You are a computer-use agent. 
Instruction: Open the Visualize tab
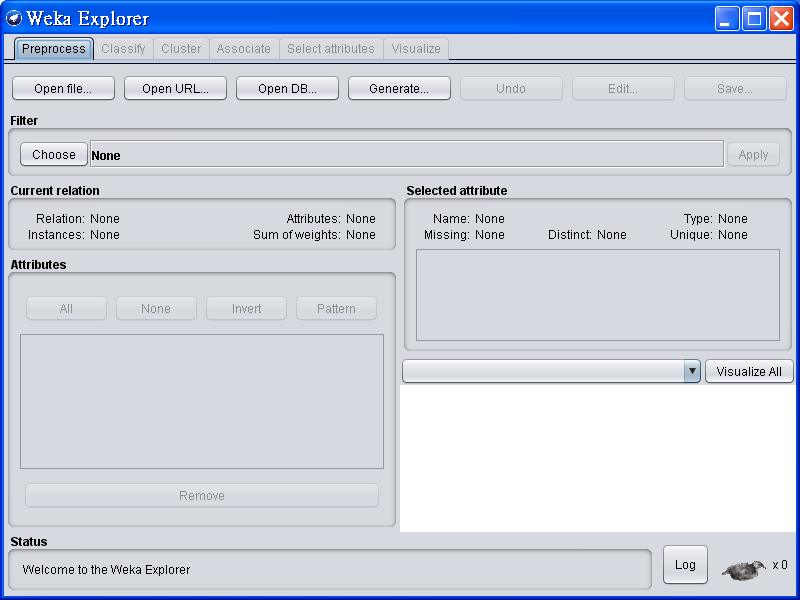tap(416, 49)
